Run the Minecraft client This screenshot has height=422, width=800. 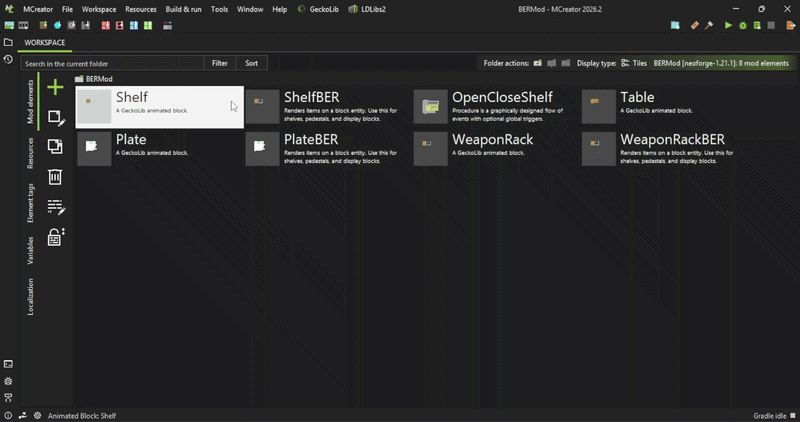tap(728, 26)
